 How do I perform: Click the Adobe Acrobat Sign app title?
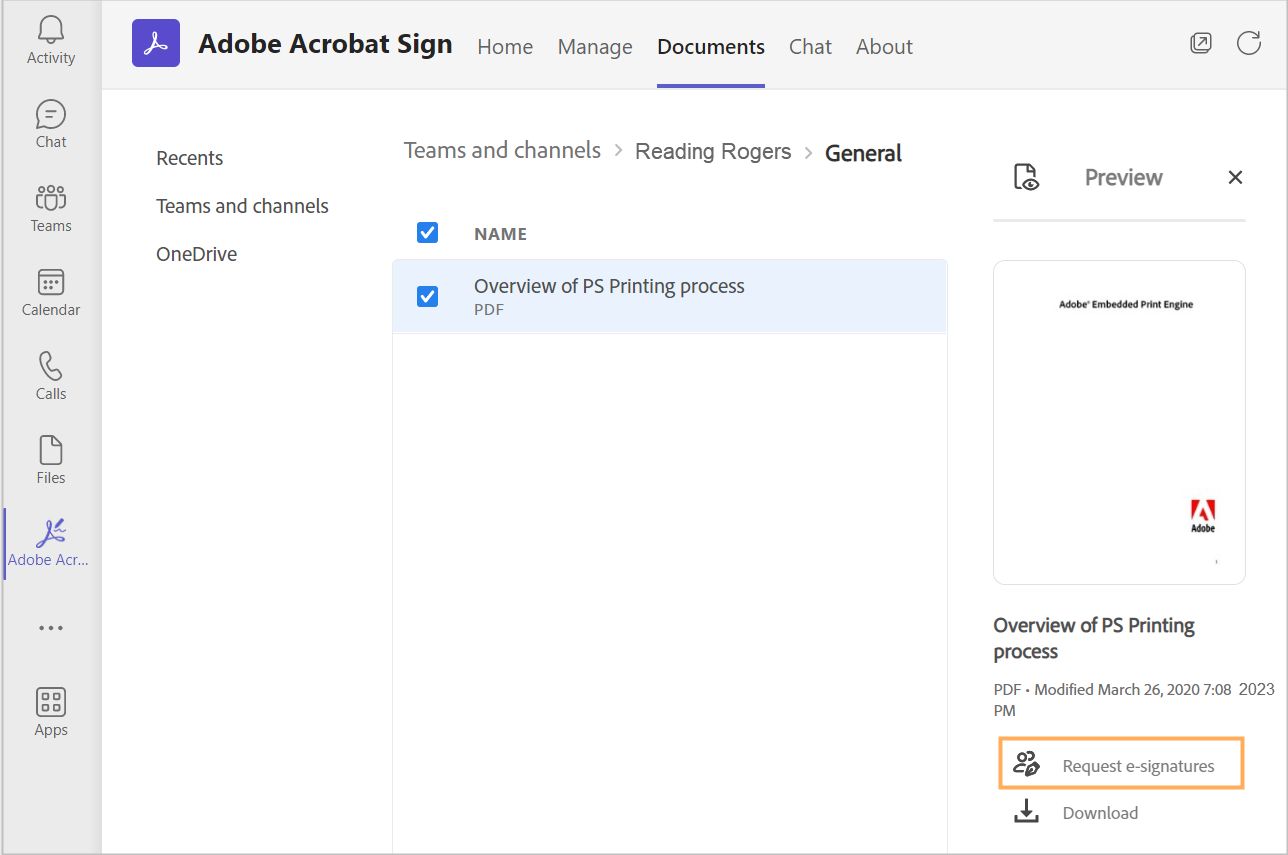[325, 44]
